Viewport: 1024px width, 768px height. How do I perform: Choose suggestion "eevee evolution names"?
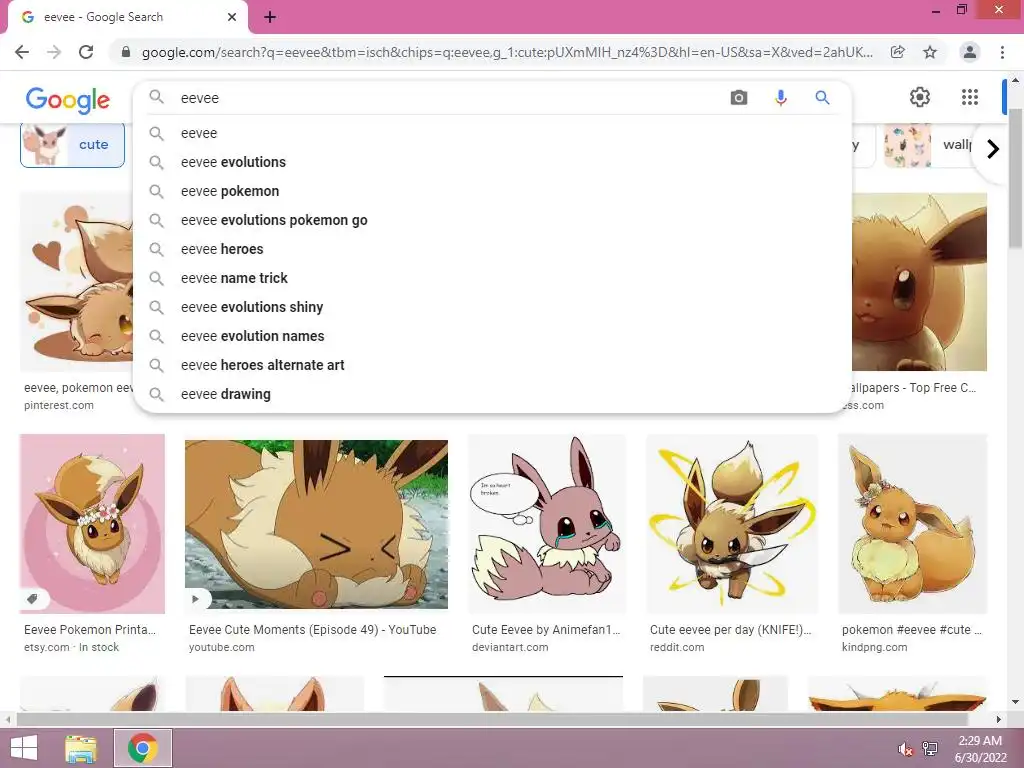pyautogui.click(x=492, y=336)
